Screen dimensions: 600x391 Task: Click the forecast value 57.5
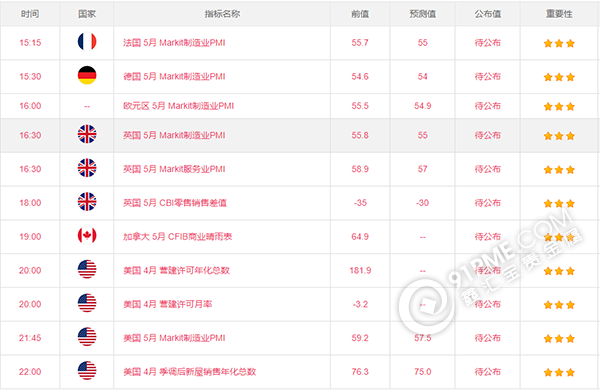tap(422, 338)
